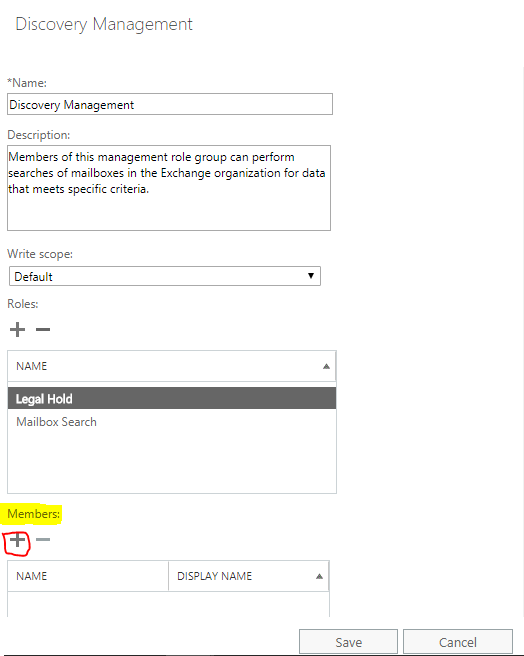This screenshot has height=656, width=524.
Task: Select the Legal Hold role row
Action: (x=172, y=398)
